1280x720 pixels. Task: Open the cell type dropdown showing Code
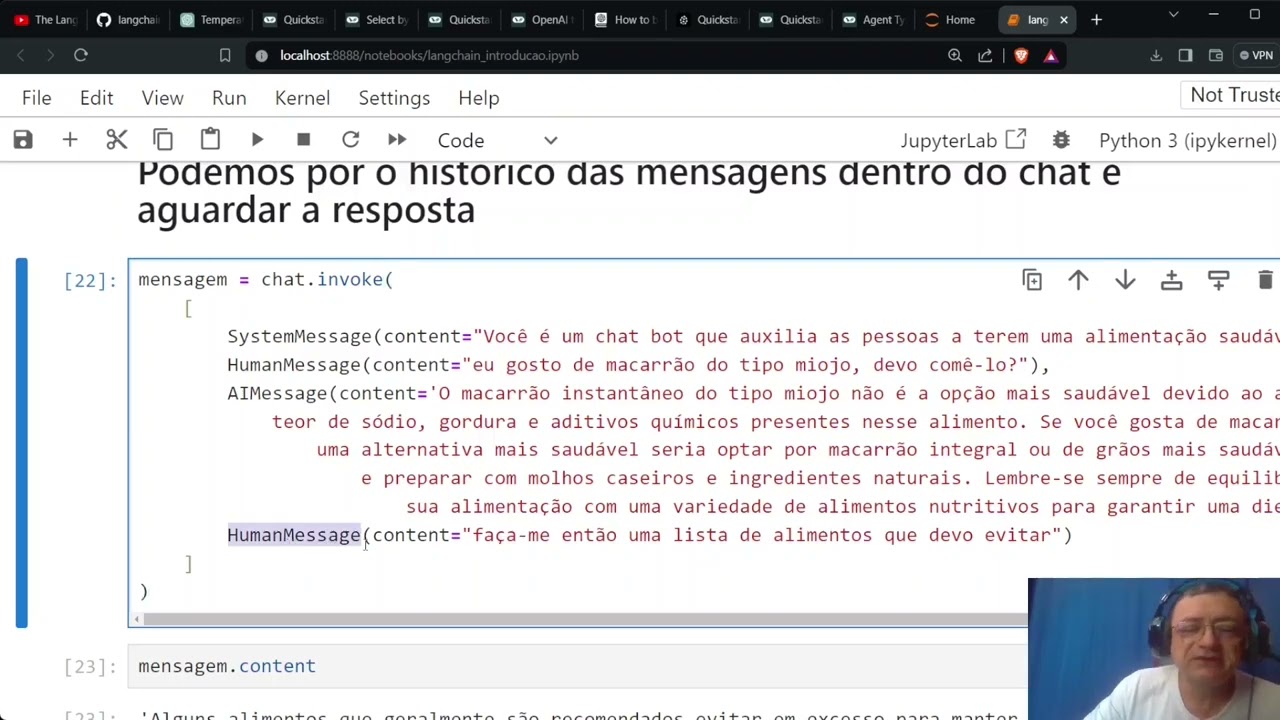point(497,140)
